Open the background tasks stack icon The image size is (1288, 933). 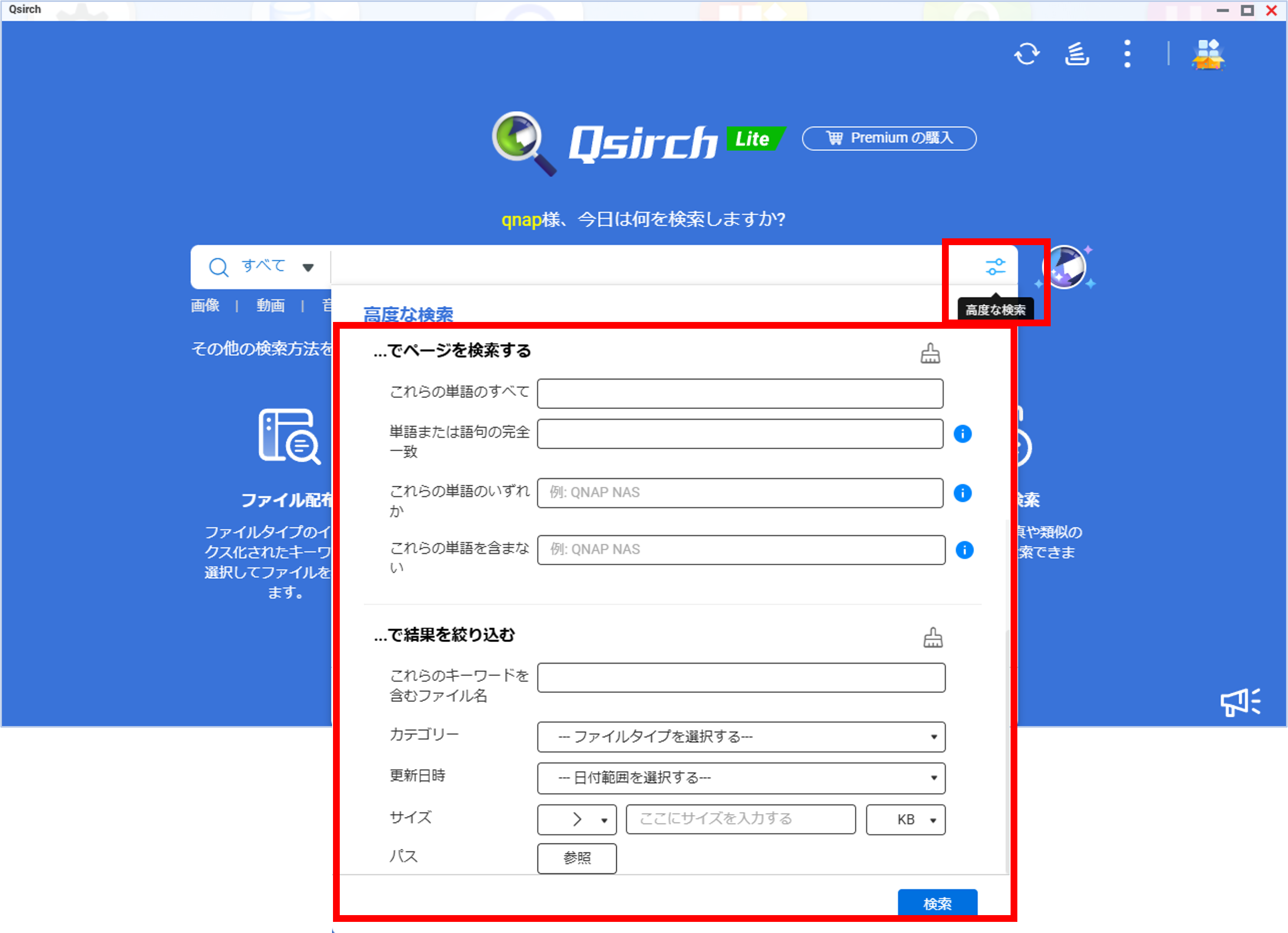pos(1077,55)
